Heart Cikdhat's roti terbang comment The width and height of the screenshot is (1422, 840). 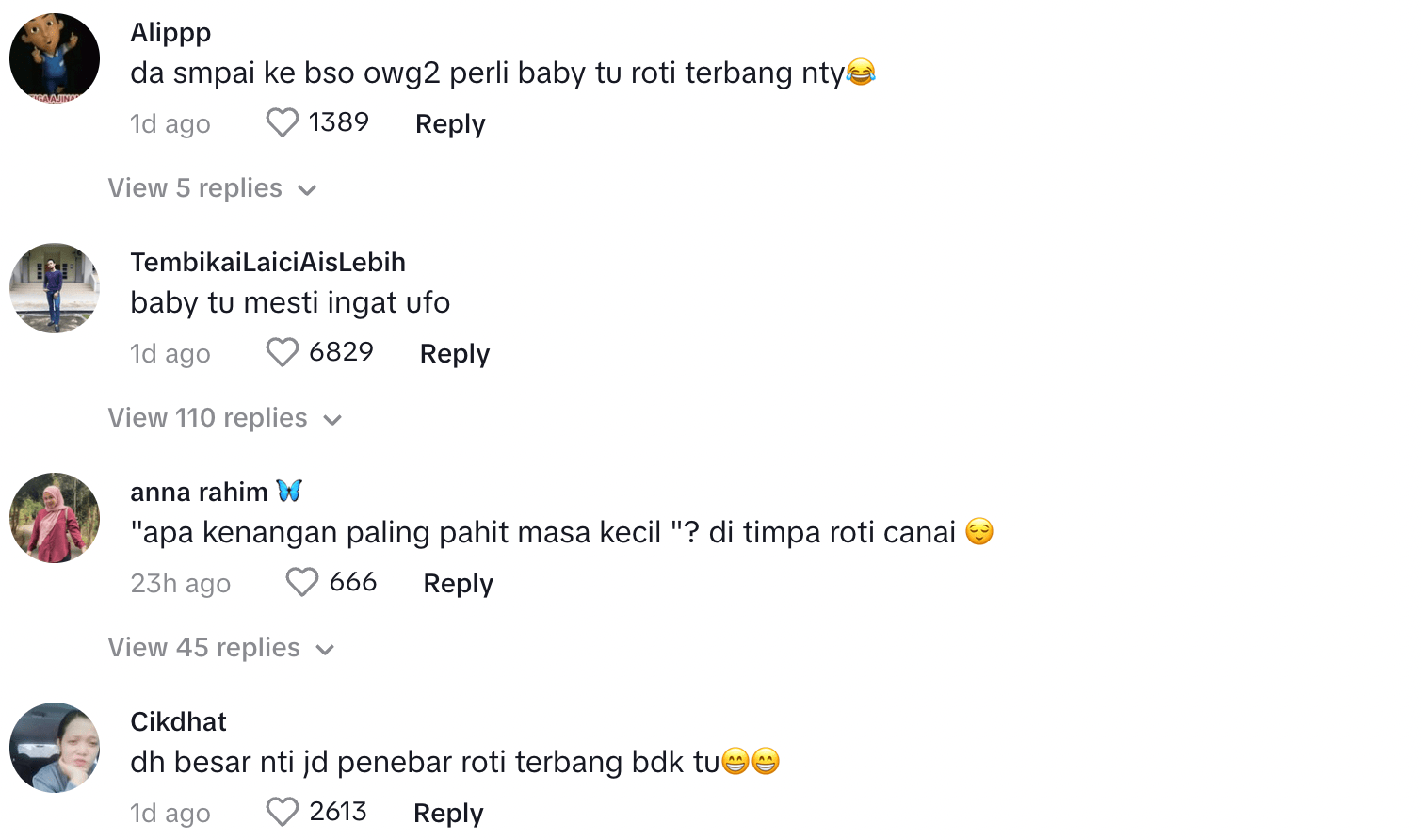pos(282,812)
